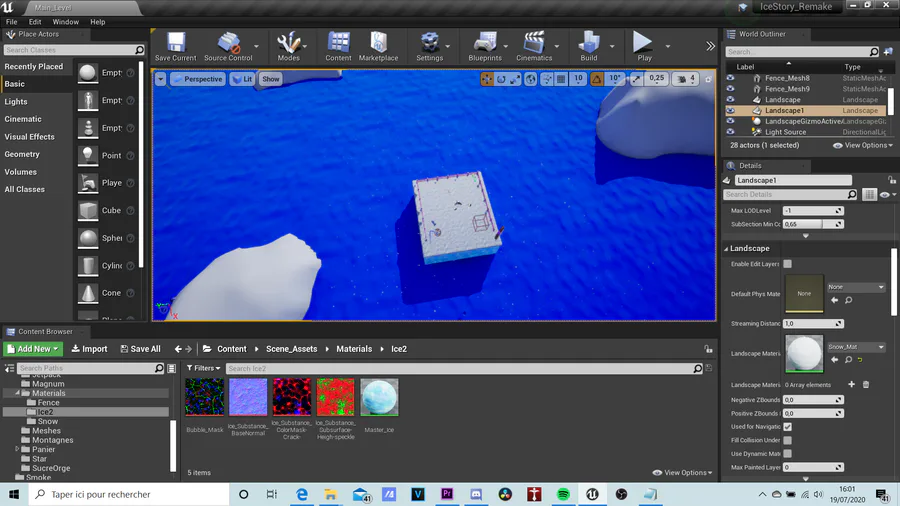Image resolution: width=900 pixels, height=506 pixels.
Task: Select scale gizmo icon in viewport
Action: click(x=515, y=79)
